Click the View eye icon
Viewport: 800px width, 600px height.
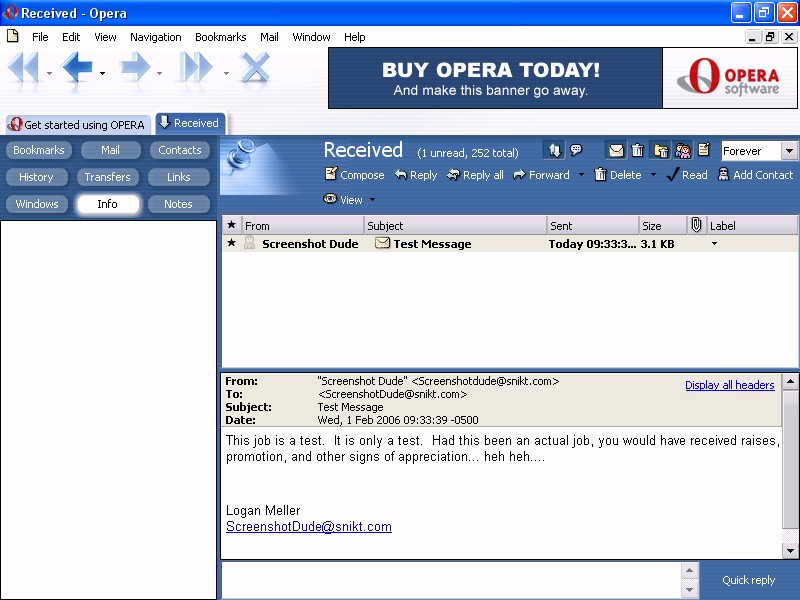click(x=330, y=198)
